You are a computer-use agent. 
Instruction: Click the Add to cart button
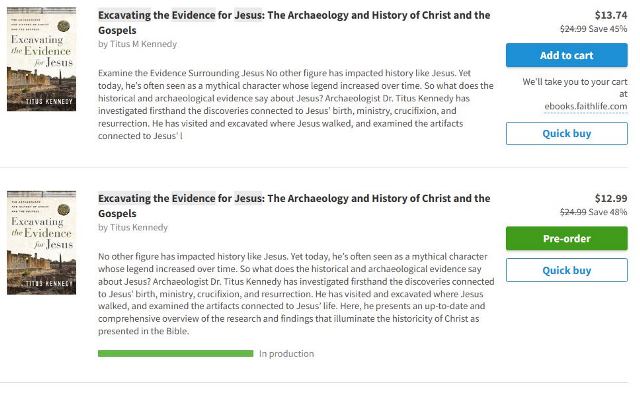[567, 55]
